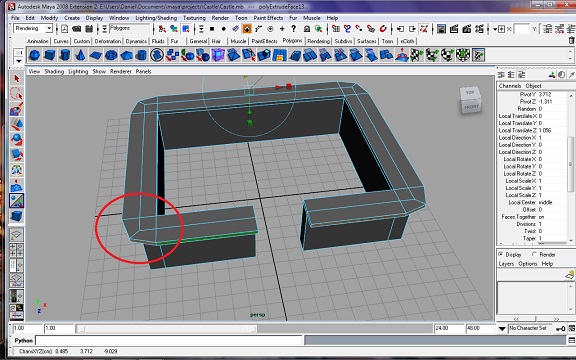Click the purple Smooth cube shelf icon
The image size is (576, 360).
tap(218, 55)
